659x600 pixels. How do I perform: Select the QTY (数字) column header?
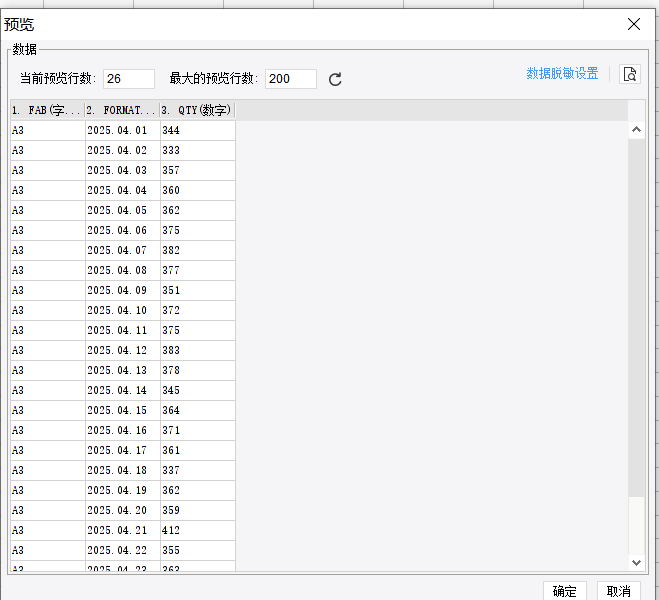coord(198,111)
